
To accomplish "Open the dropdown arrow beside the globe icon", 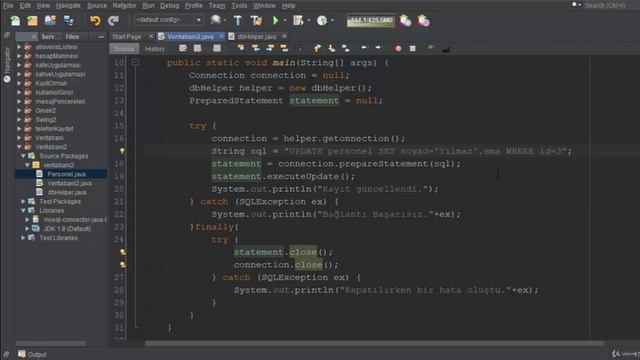I will [225, 20].
